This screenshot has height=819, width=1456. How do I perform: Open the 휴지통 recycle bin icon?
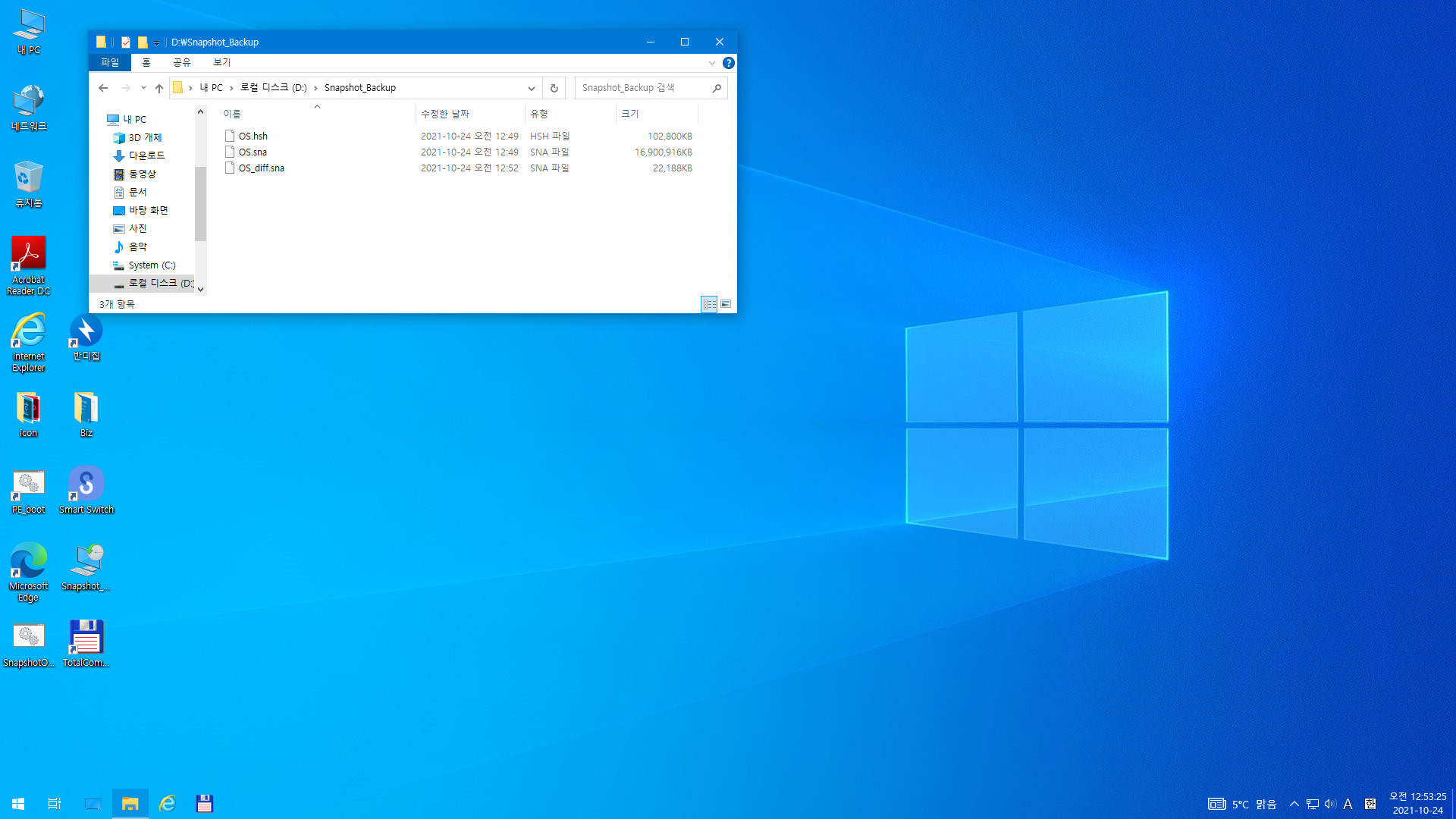point(29,184)
